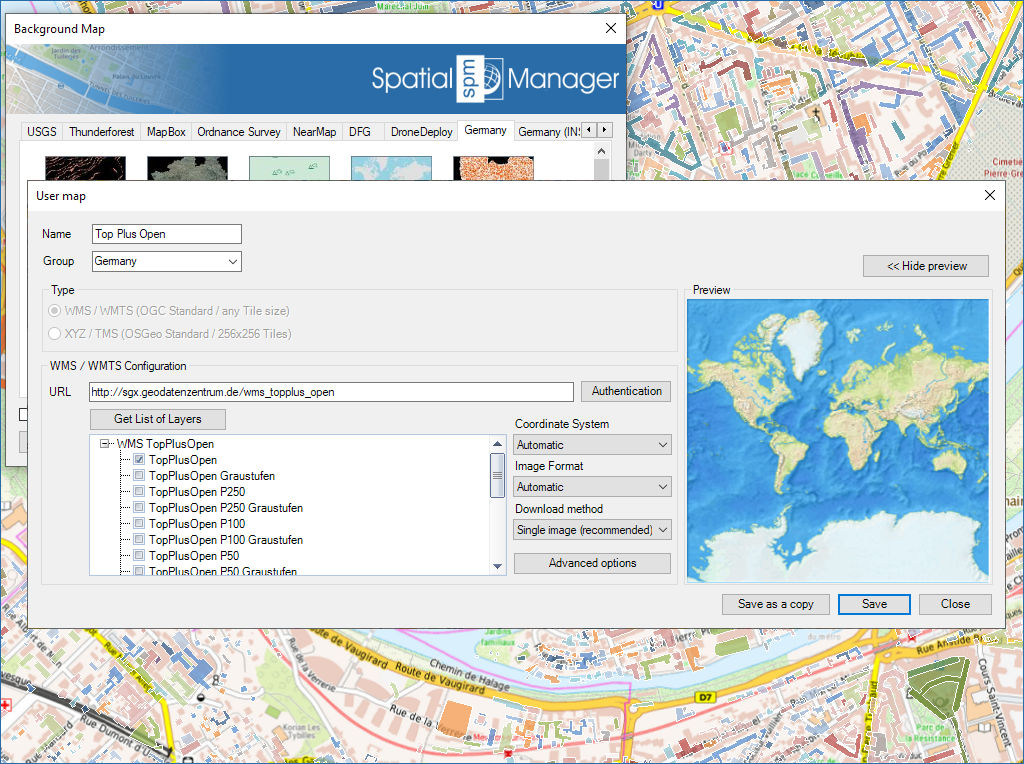Switch to the Thunderforest tab
The height and width of the screenshot is (764, 1024).
tap(102, 132)
